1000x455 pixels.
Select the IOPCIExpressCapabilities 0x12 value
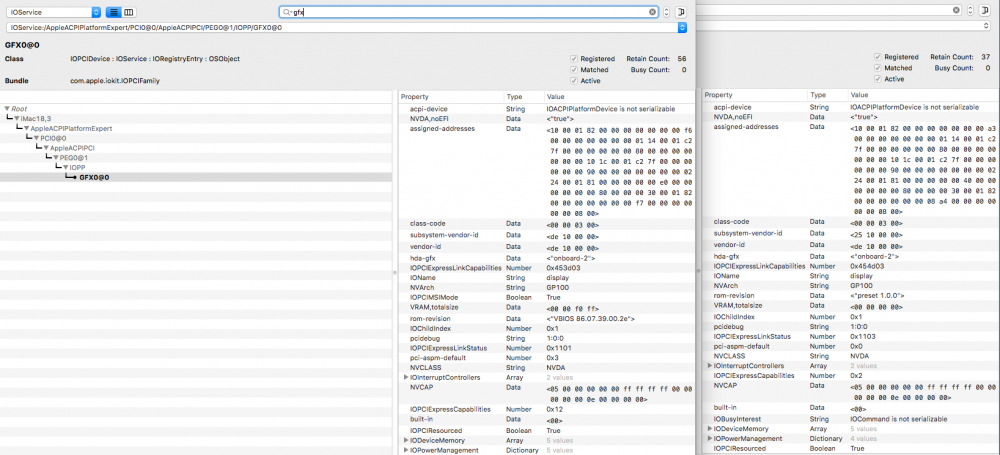tap(554, 409)
